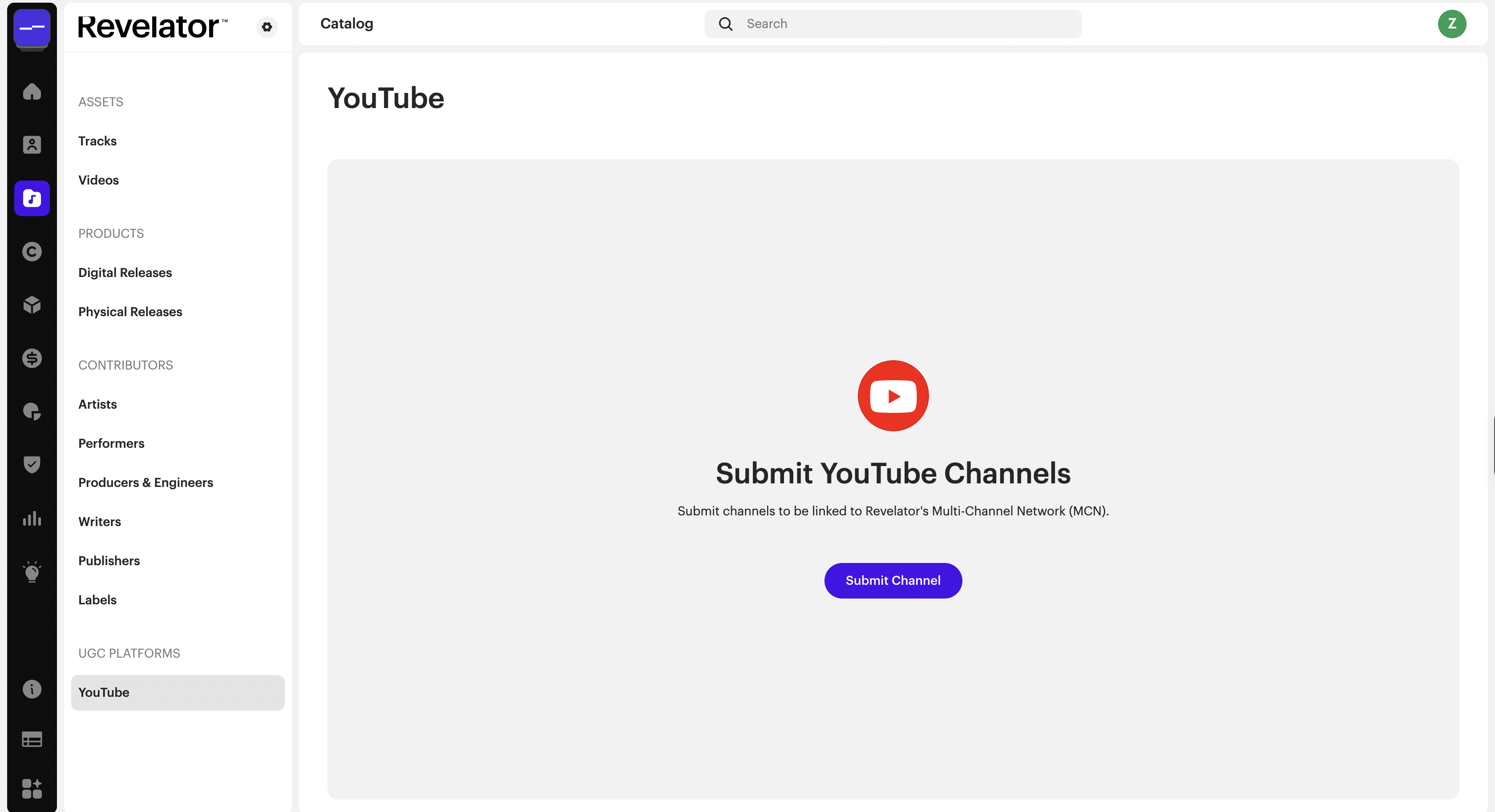This screenshot has height=812, width=1495.
Task: Open the shield checkmark icon in the left rail
Action: tap(32, 465)
